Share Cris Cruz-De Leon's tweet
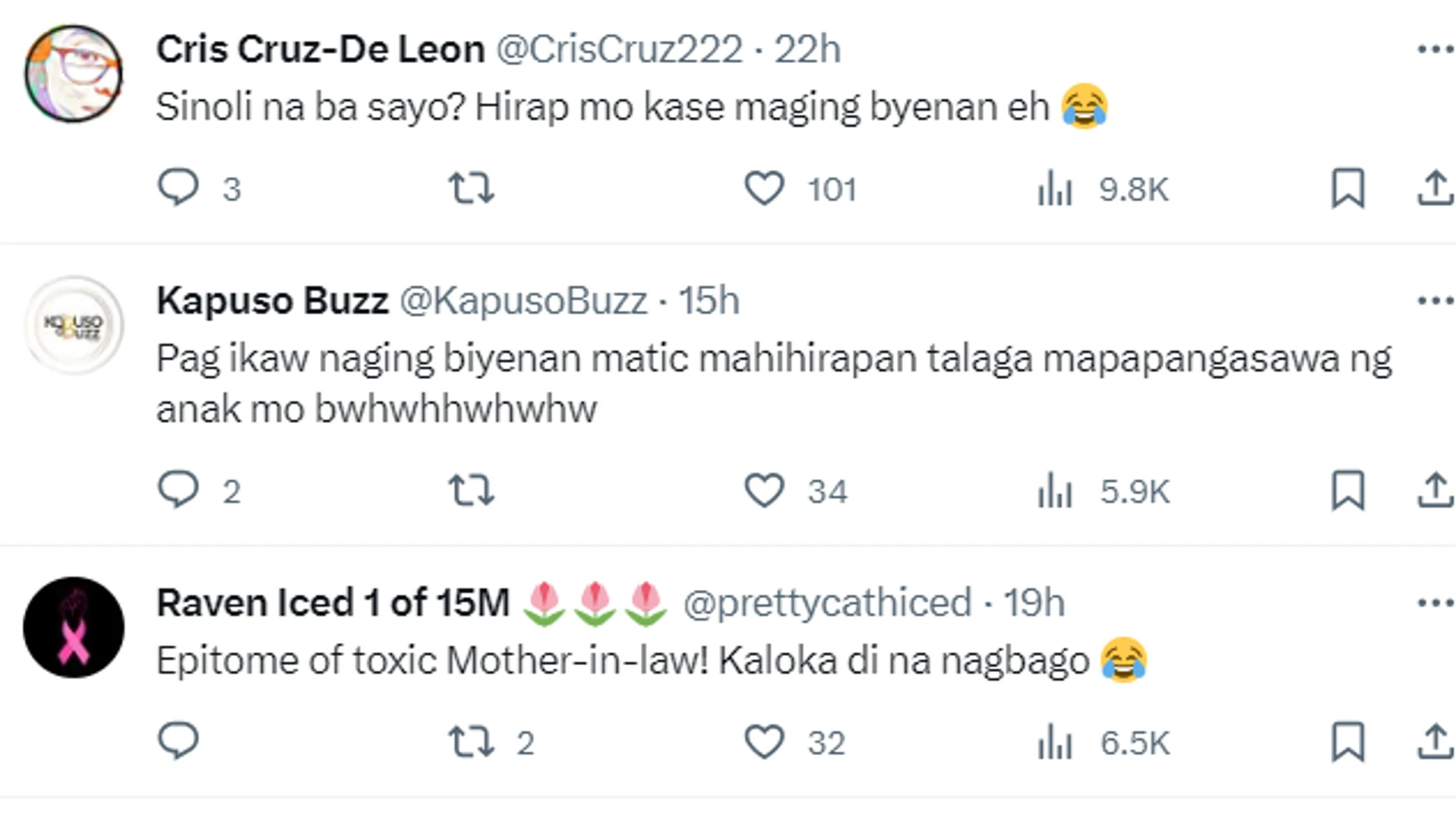 pyautogui.click(x=1436, y=188)
